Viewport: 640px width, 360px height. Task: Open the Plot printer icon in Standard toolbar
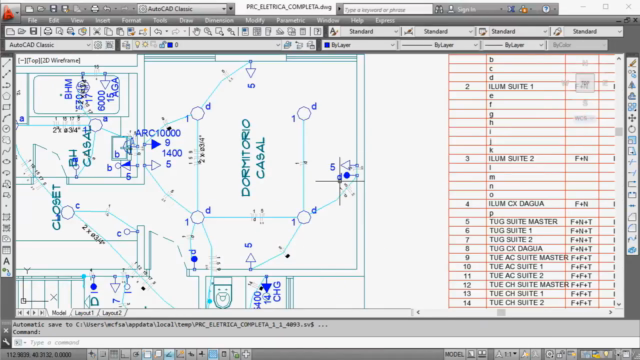click(48, 31)
